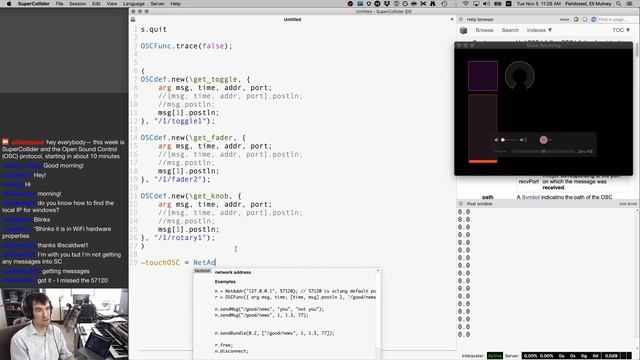Screen dimensions: 640x360
Task: Click the orange fader in recording
Action: (483, 129)
